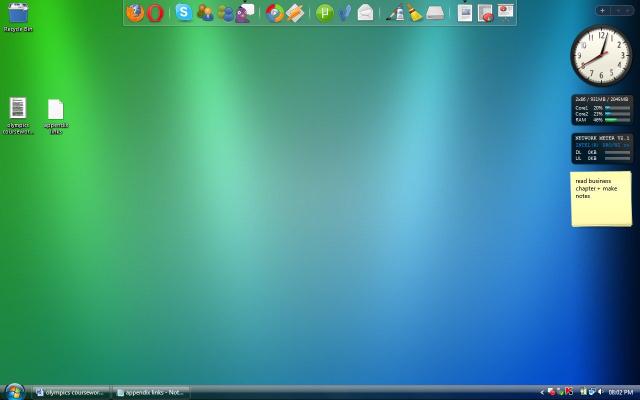
Task: Launch uTorrent from the dock
Action: (x=324, y=13)
